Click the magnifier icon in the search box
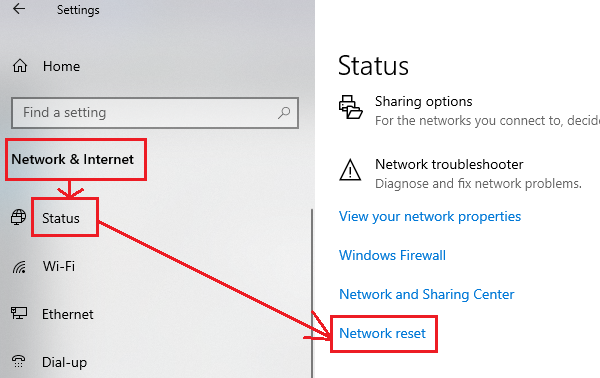Image resolution: width=600 pixels, height=378 pixels. tap(284, 112)
